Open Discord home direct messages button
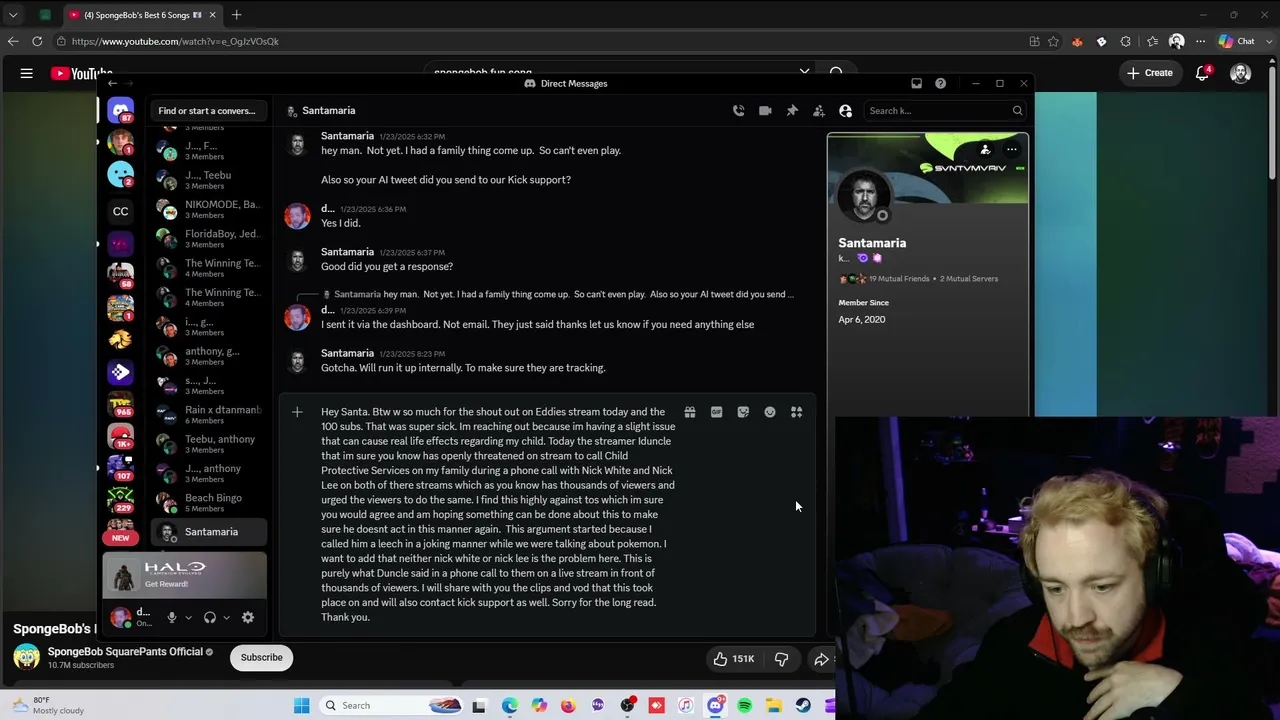Viewport: 1280px width, 720px height. [x=120, y=110]
